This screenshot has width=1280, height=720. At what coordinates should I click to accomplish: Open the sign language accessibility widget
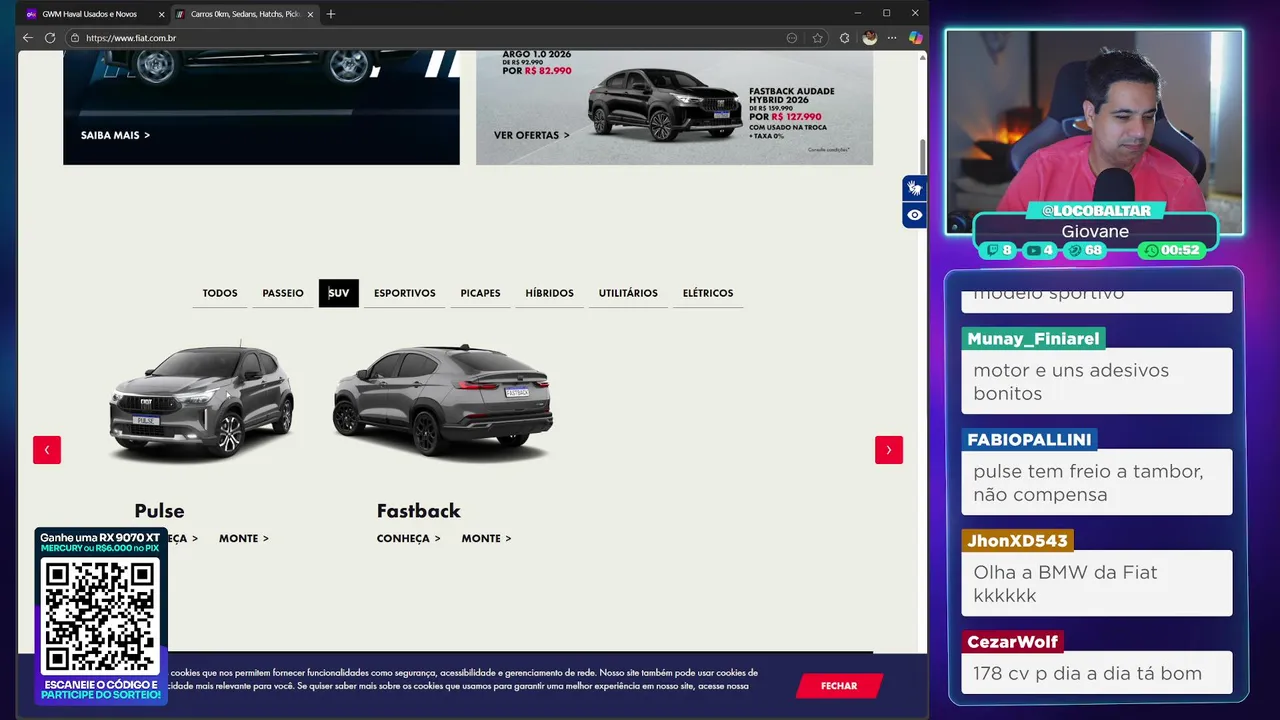[x=914, y=188]
